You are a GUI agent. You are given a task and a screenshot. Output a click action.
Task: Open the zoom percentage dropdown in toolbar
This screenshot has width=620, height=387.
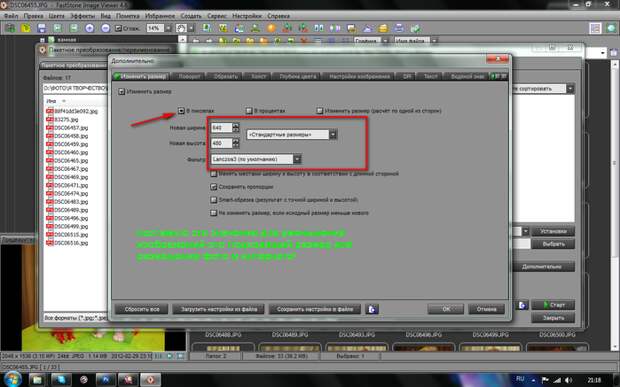pos(168,28)
